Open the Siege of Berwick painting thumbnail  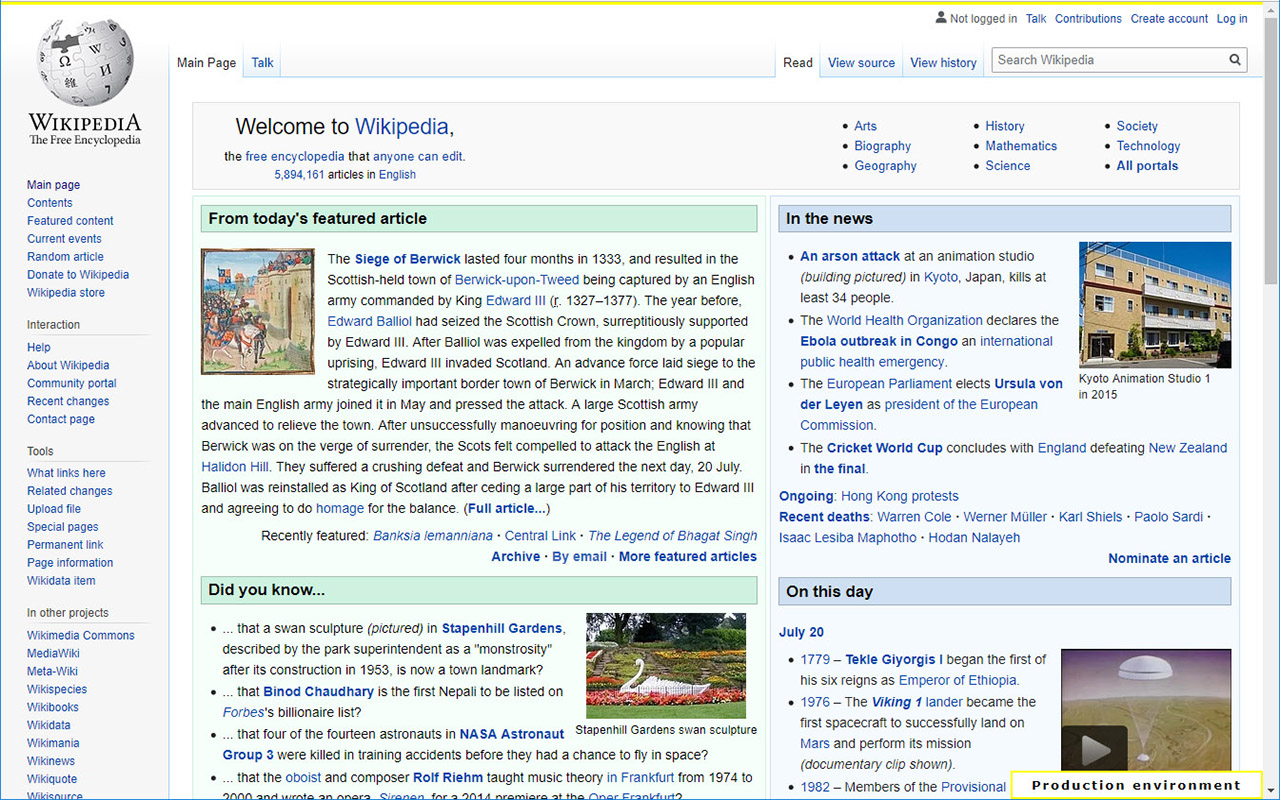point(258,311)
